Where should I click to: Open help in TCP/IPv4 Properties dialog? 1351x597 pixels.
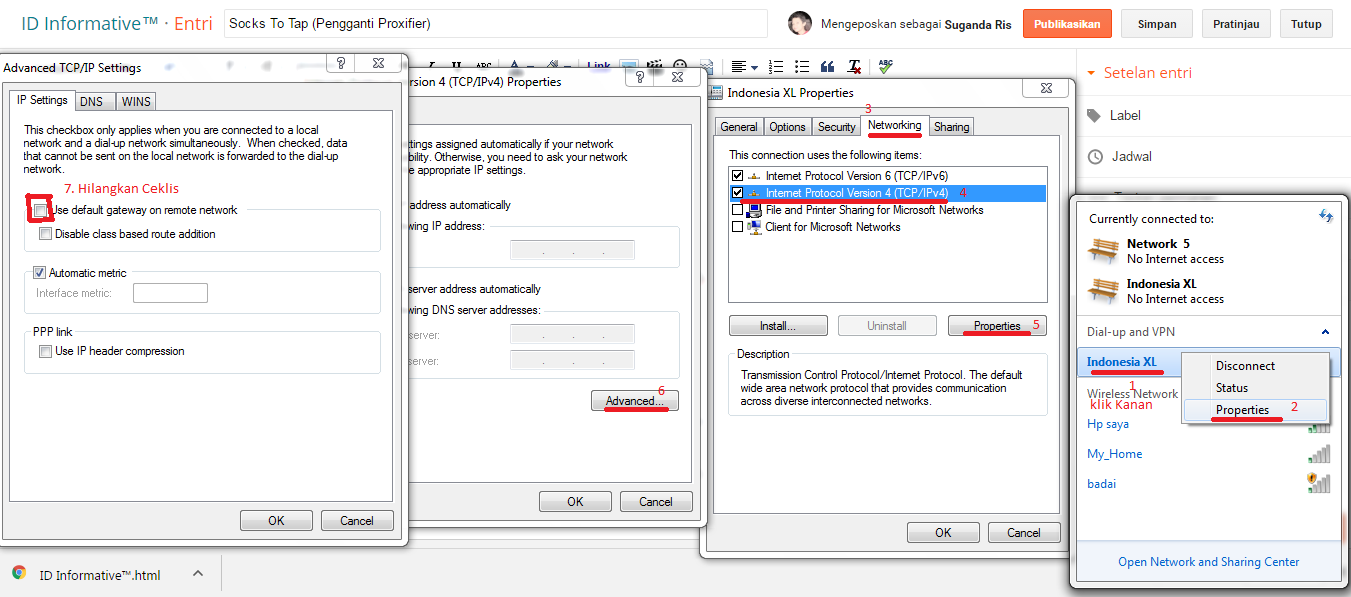click(639, 77)
